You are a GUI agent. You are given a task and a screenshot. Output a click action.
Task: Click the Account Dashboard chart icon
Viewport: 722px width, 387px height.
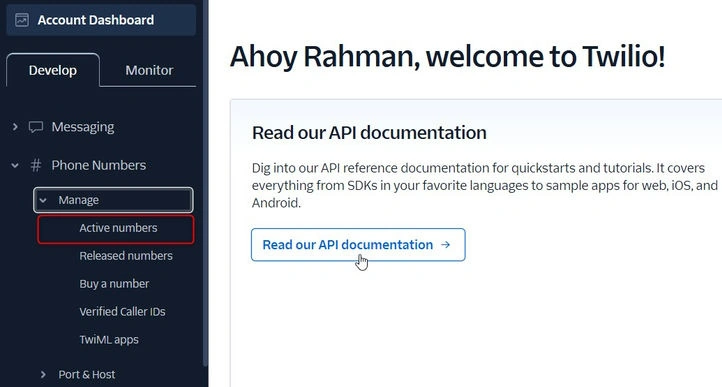[22, 20]
